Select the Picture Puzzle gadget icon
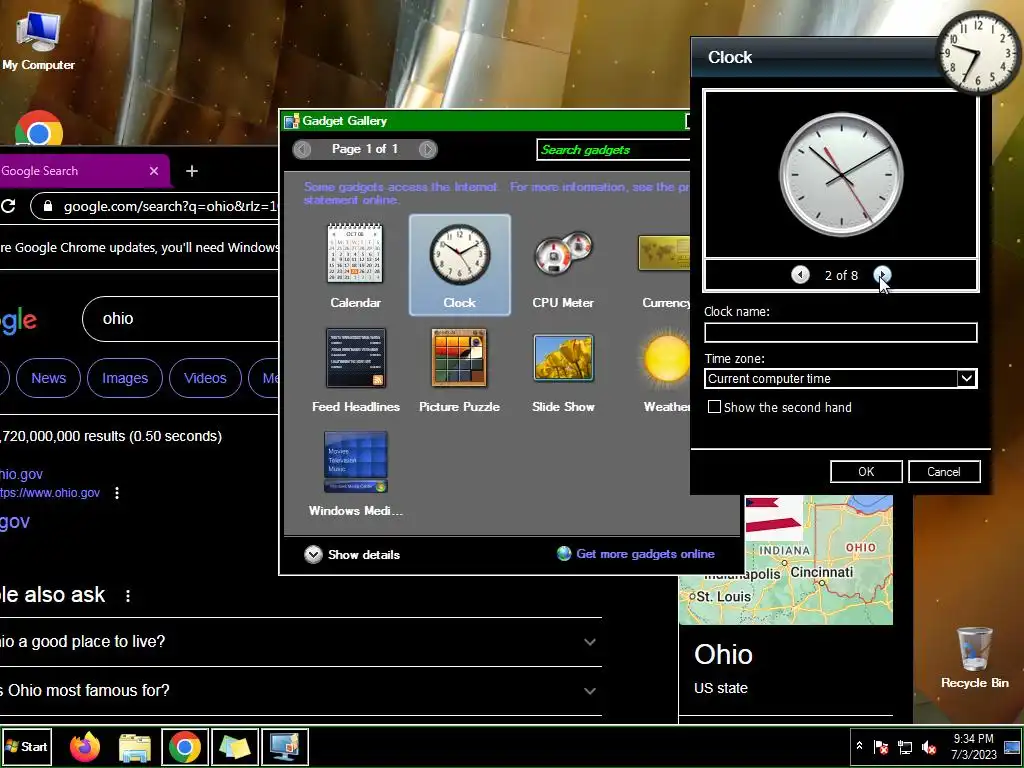Viewport: 1024px width, 768px height. pos(459,358)
